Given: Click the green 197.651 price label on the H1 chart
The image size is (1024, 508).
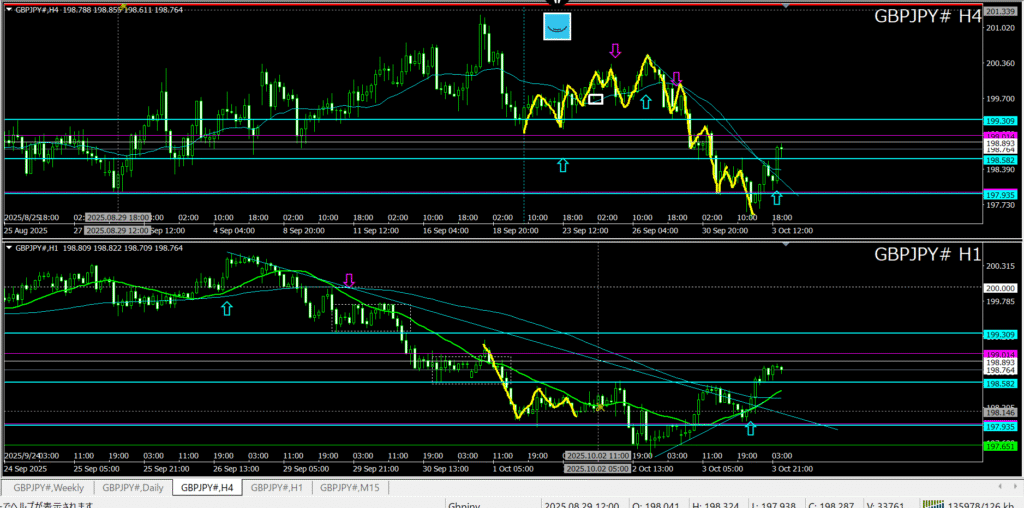Looking at the screenshot, I should pos(1000,447).
